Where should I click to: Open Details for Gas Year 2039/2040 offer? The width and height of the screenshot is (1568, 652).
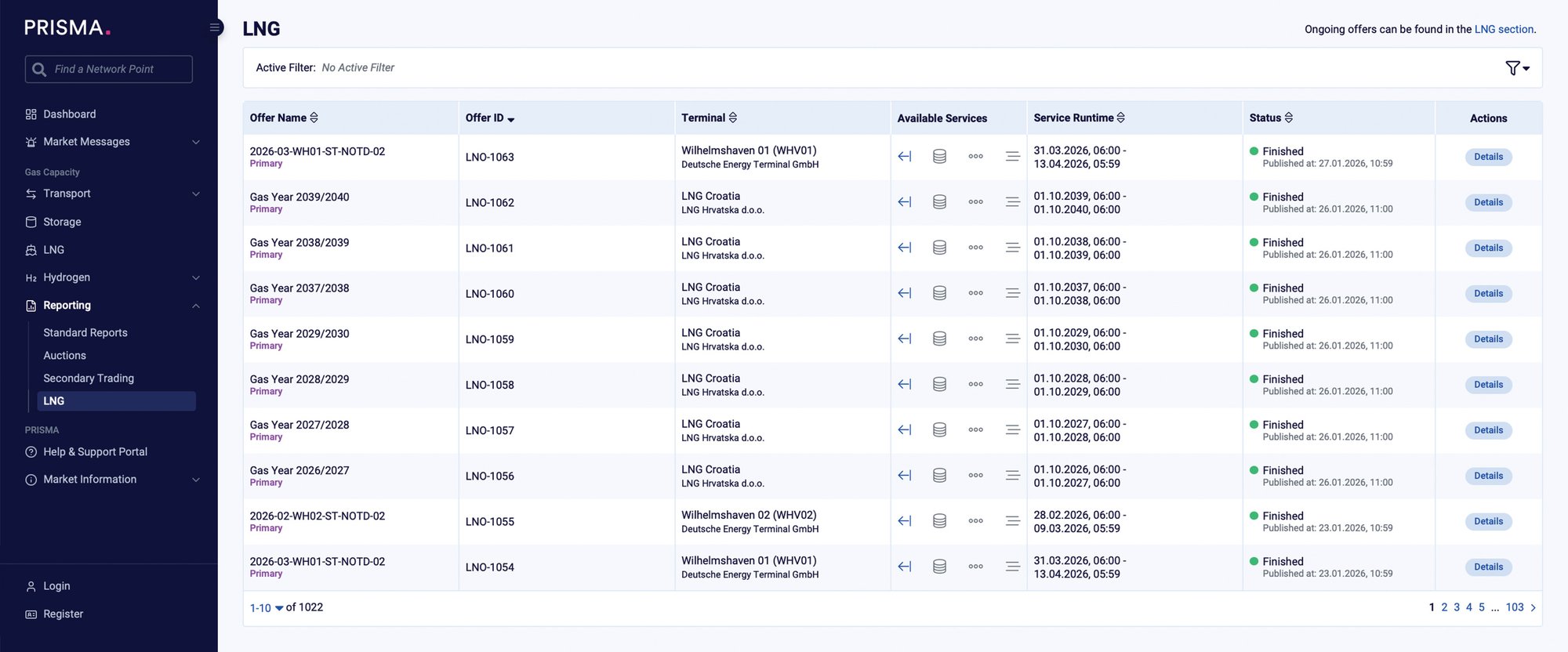click(x=1487, y=202)
